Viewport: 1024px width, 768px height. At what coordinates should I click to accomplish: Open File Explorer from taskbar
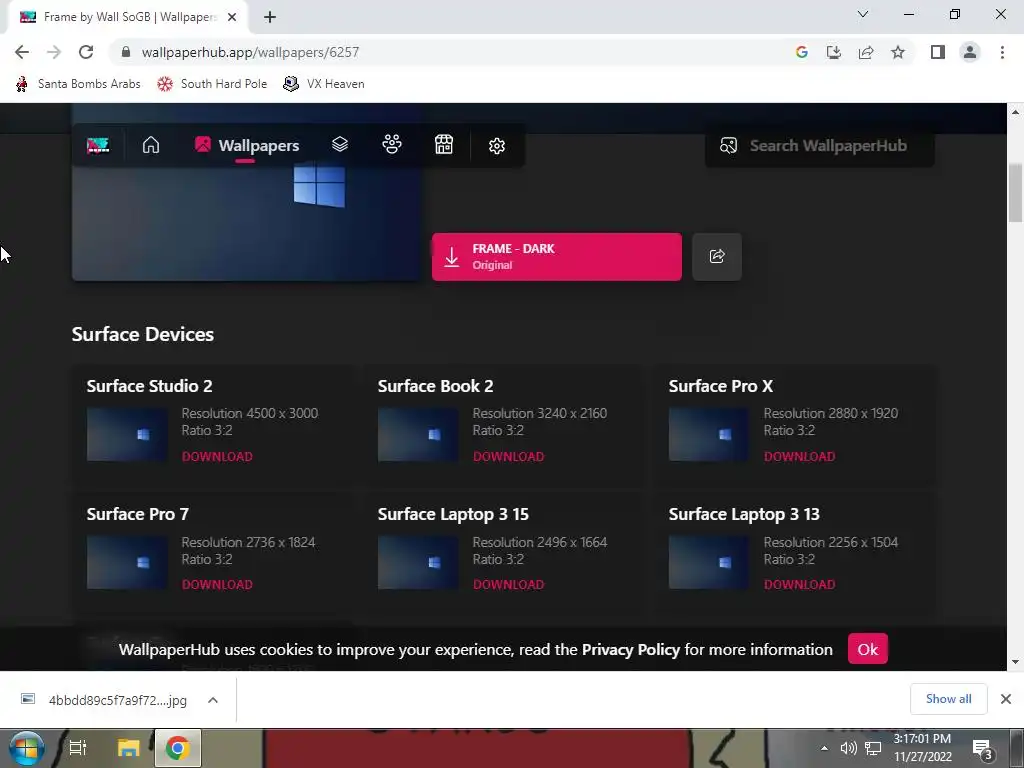(x=128, y=748)
